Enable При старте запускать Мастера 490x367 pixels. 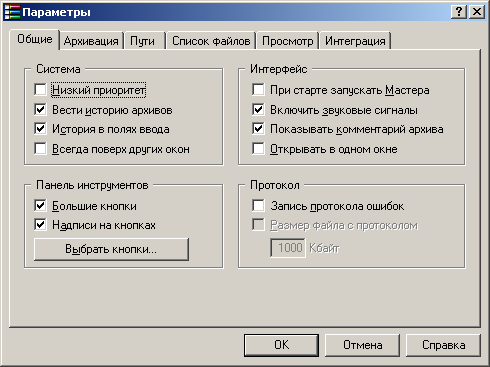click(x=258, y=90)
